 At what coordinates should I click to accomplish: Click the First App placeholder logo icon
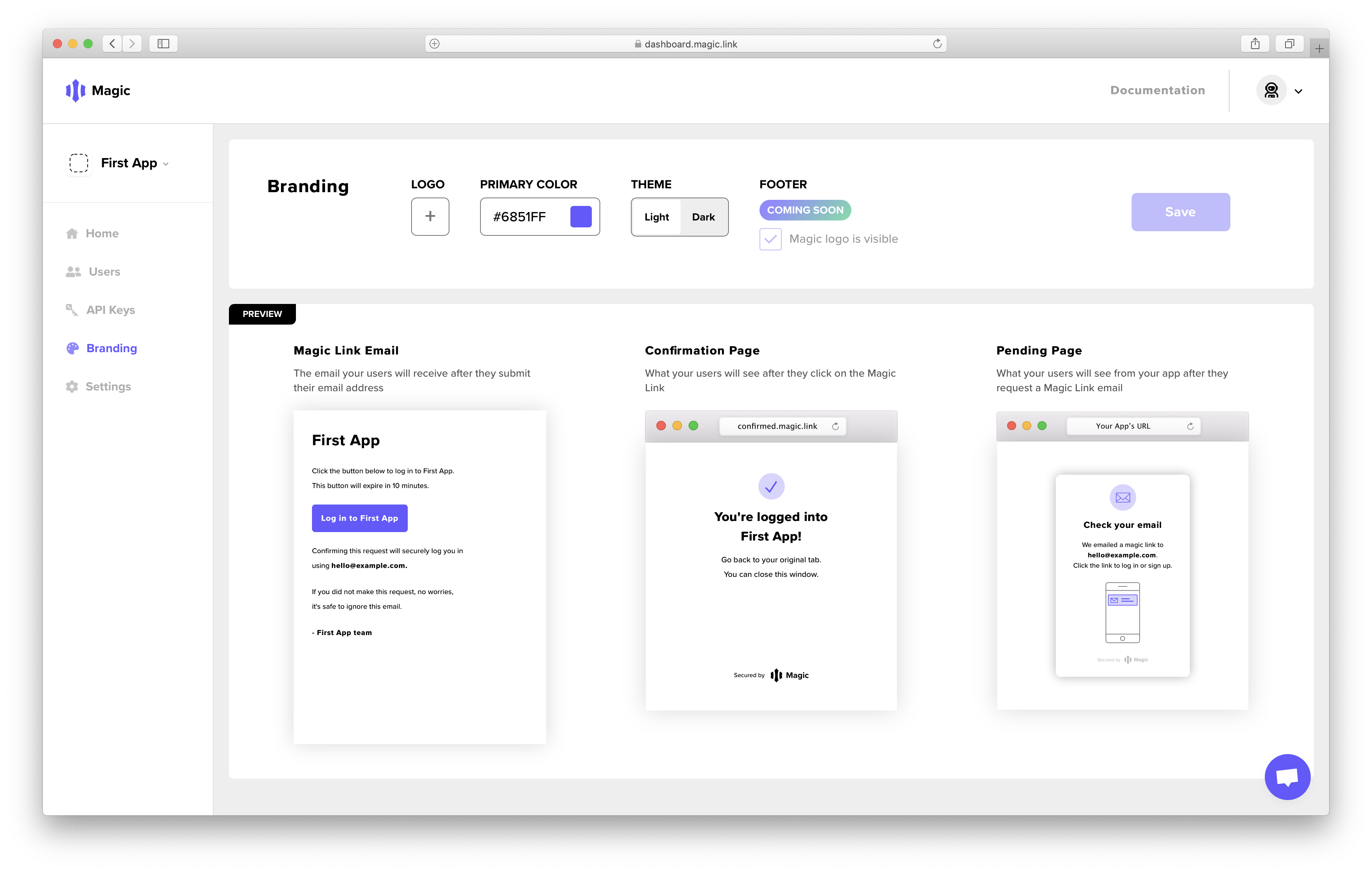(78, 163)
